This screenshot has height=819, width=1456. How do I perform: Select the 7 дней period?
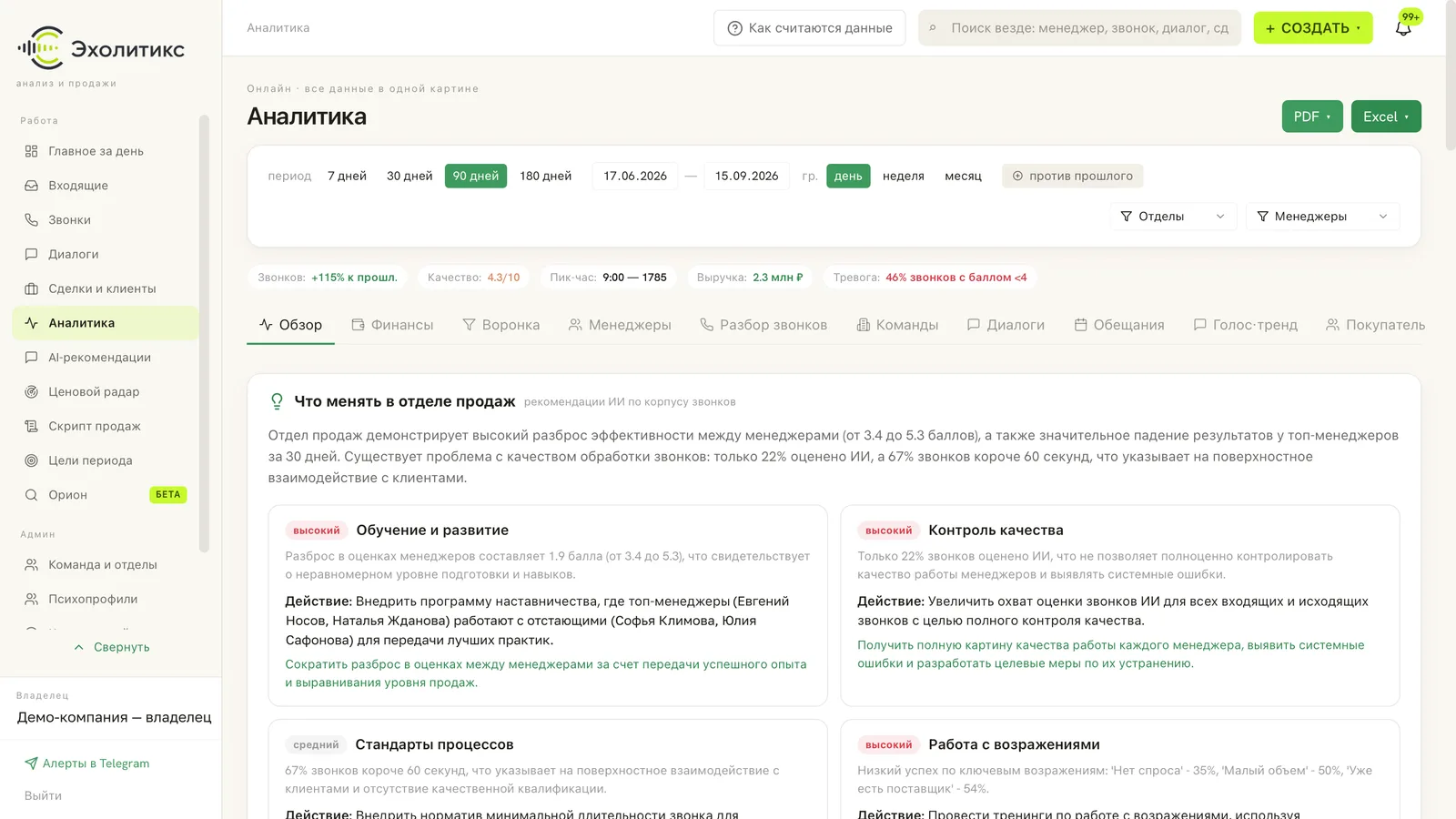(x=347, y=176)
